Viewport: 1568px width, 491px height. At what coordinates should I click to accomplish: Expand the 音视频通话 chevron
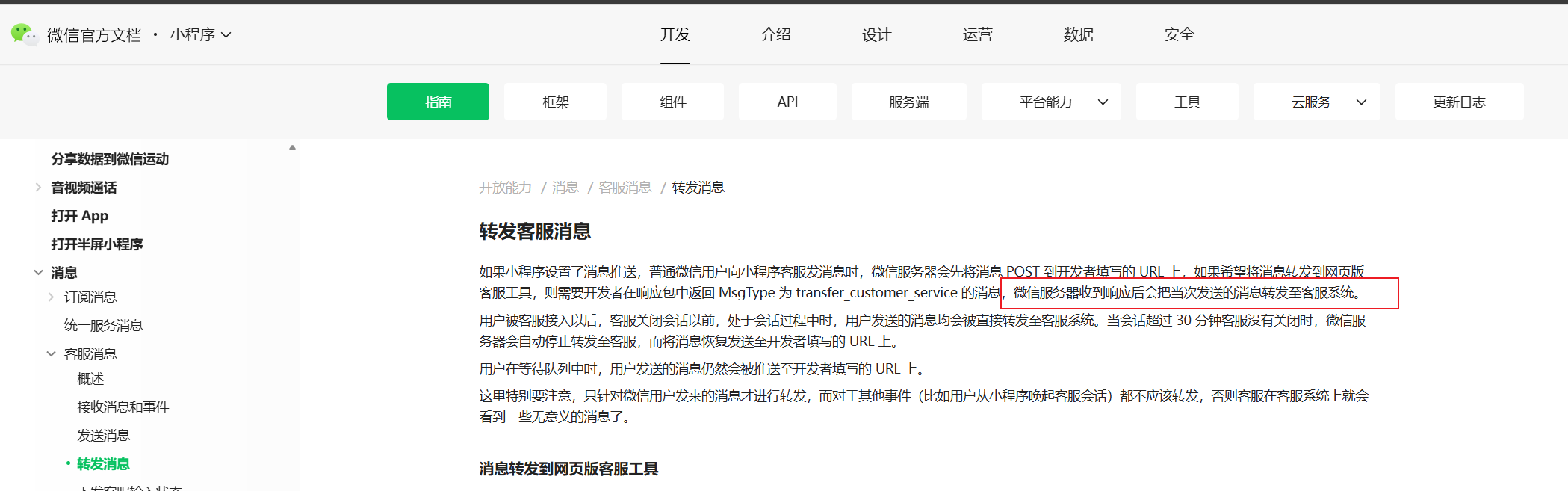[x=38, y=188]
